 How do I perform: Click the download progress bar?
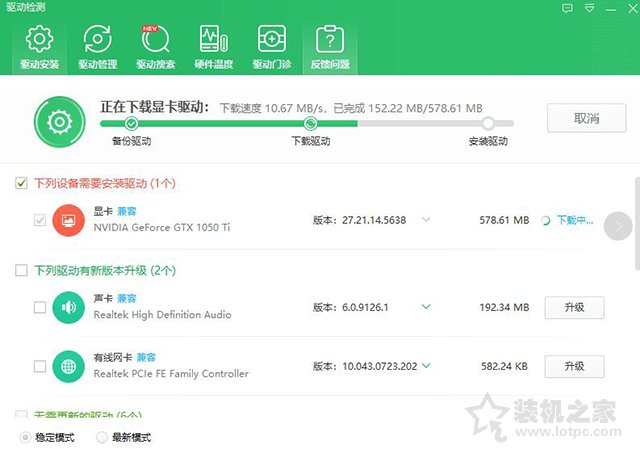pos(307,123)
